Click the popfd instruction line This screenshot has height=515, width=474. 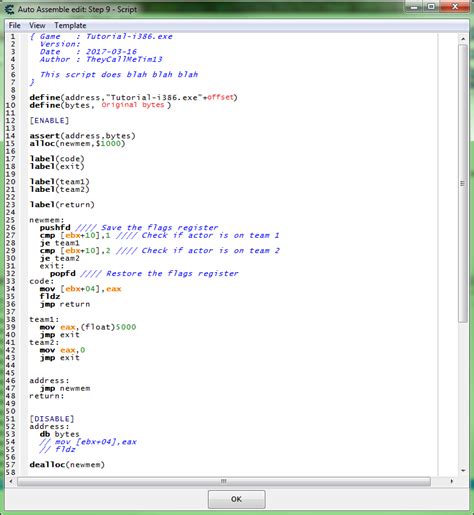coord(144,274)
